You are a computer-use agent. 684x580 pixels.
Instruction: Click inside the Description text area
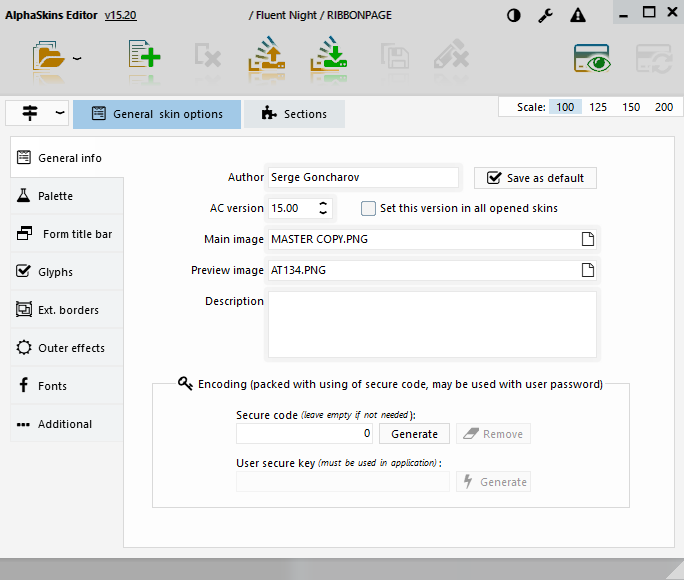(x=432, y=324)
